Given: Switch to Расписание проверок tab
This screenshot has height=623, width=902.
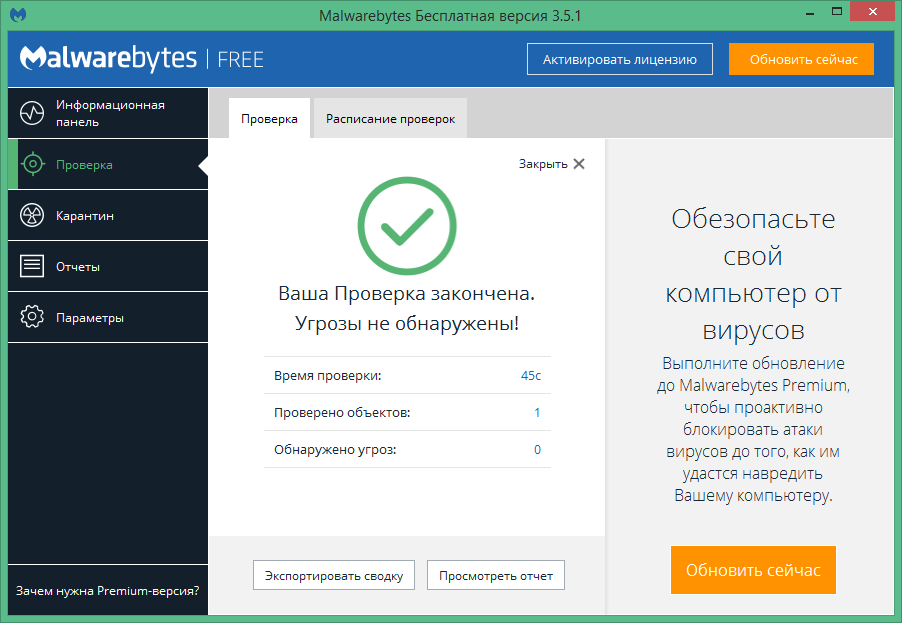Looking at the screenshot, I should [x=390, y=119].
